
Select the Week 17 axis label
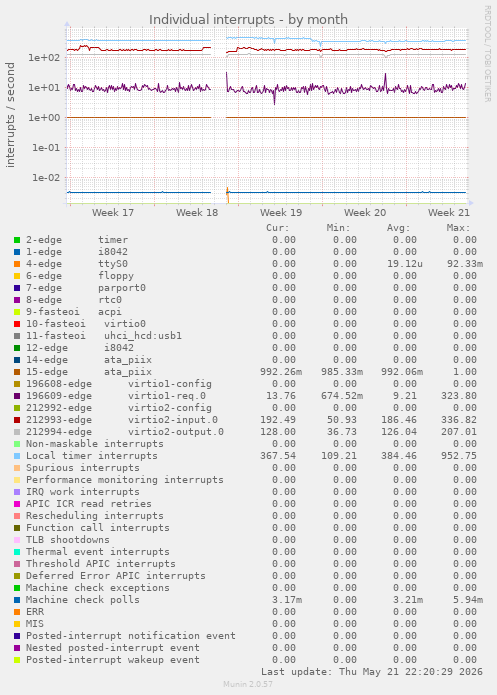pyautogui.click(x=113, y=213)
